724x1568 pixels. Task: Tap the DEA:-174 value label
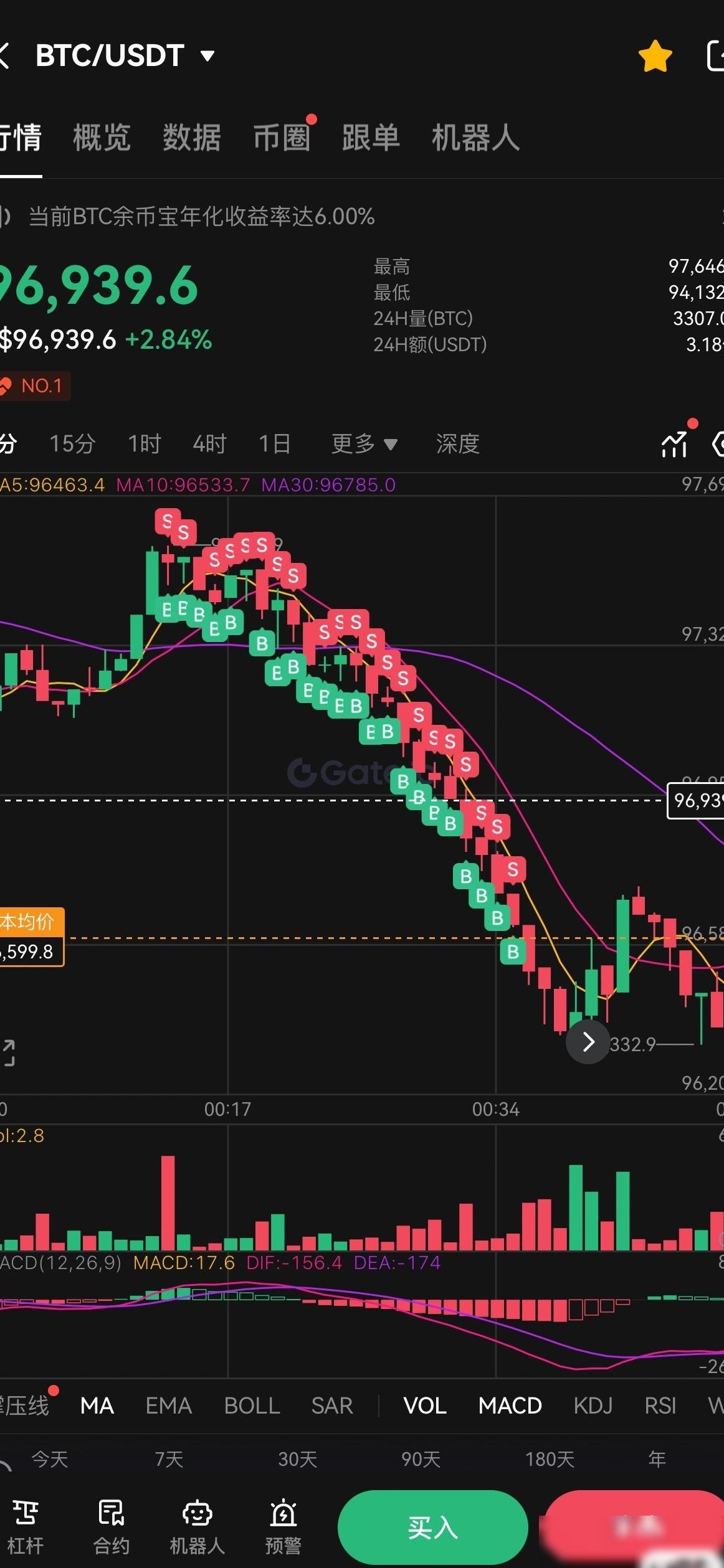tap(398, 1263)
